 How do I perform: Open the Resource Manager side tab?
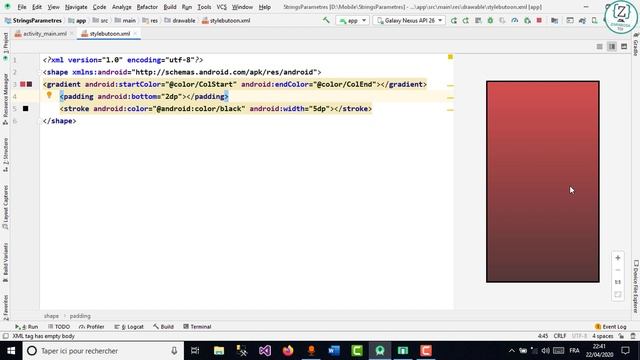[5, 99]
